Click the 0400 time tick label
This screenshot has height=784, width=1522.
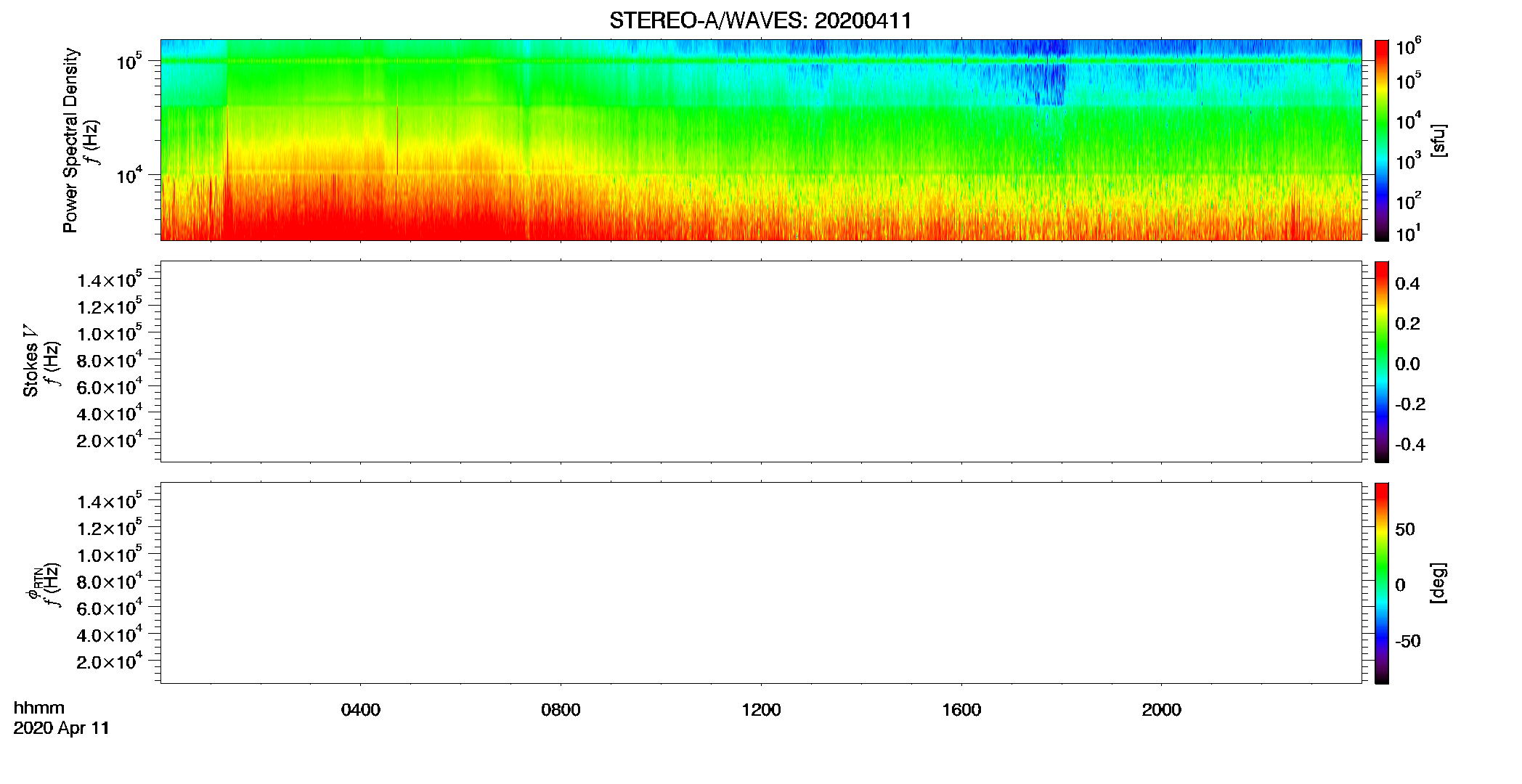(361, 710)
